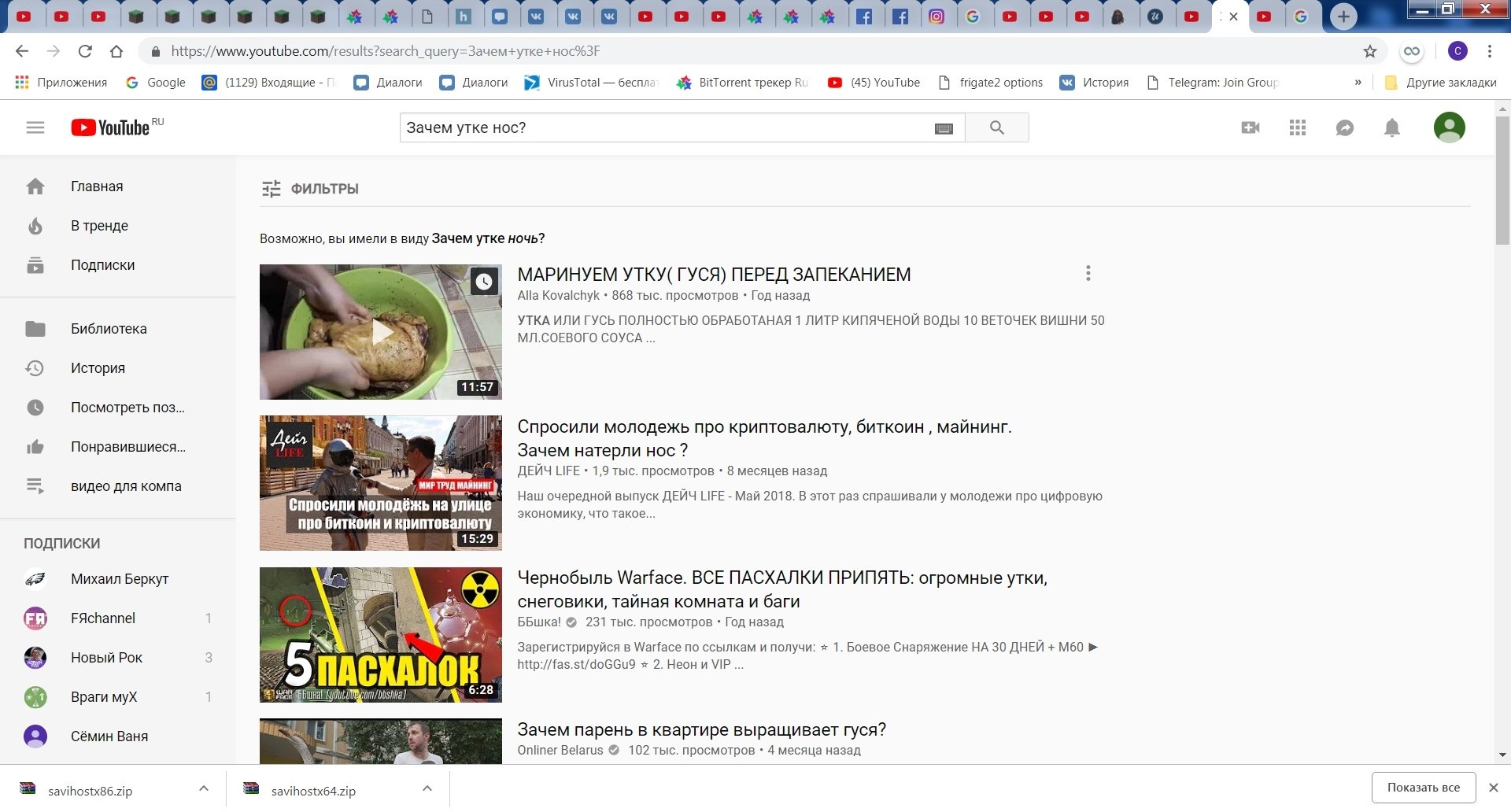Open the ДЕЙЧ LIFE channel link
Viewport: 1511px width, 812px height.
click(549, 471)
